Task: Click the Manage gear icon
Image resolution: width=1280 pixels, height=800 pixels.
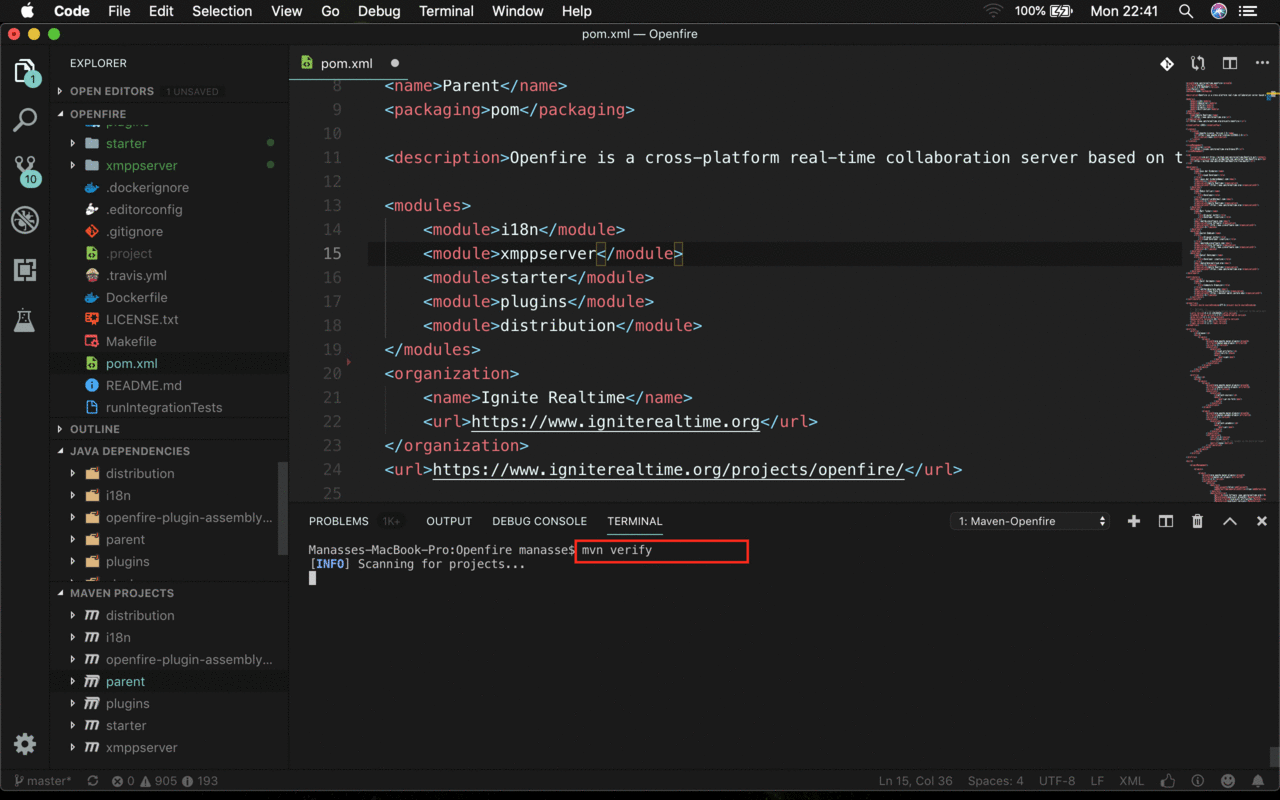Action: (25, 744)
